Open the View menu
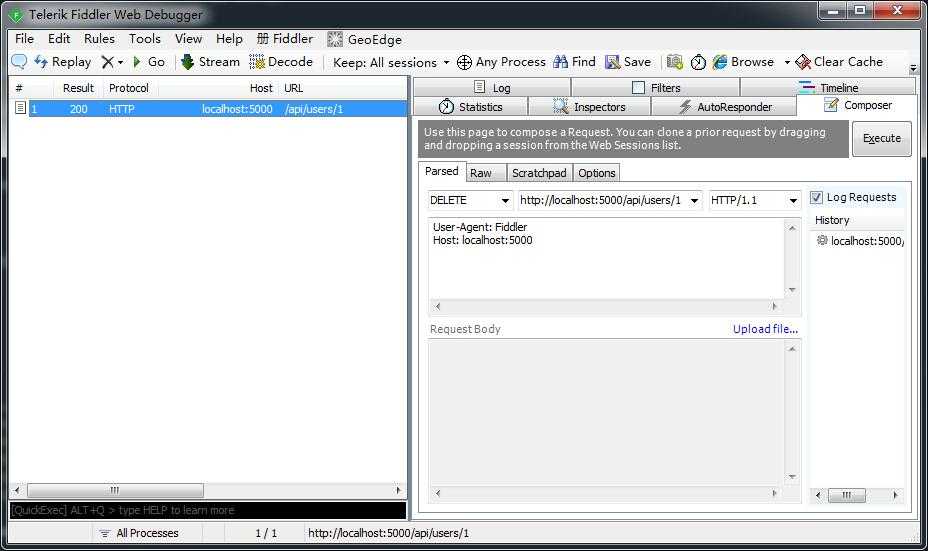This screenshot has height=551, width=928. [x=188, y=38]
